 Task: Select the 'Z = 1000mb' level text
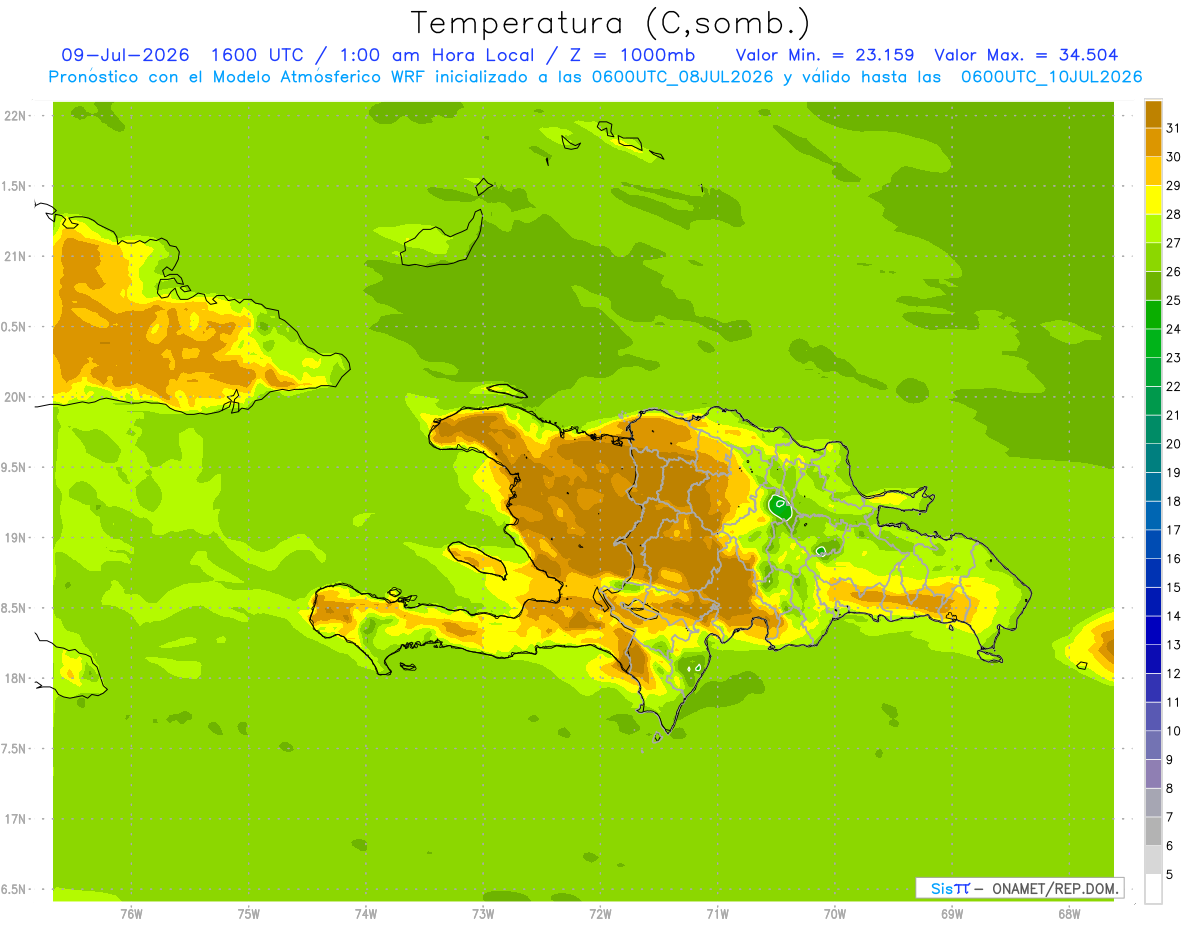[634, 55]
